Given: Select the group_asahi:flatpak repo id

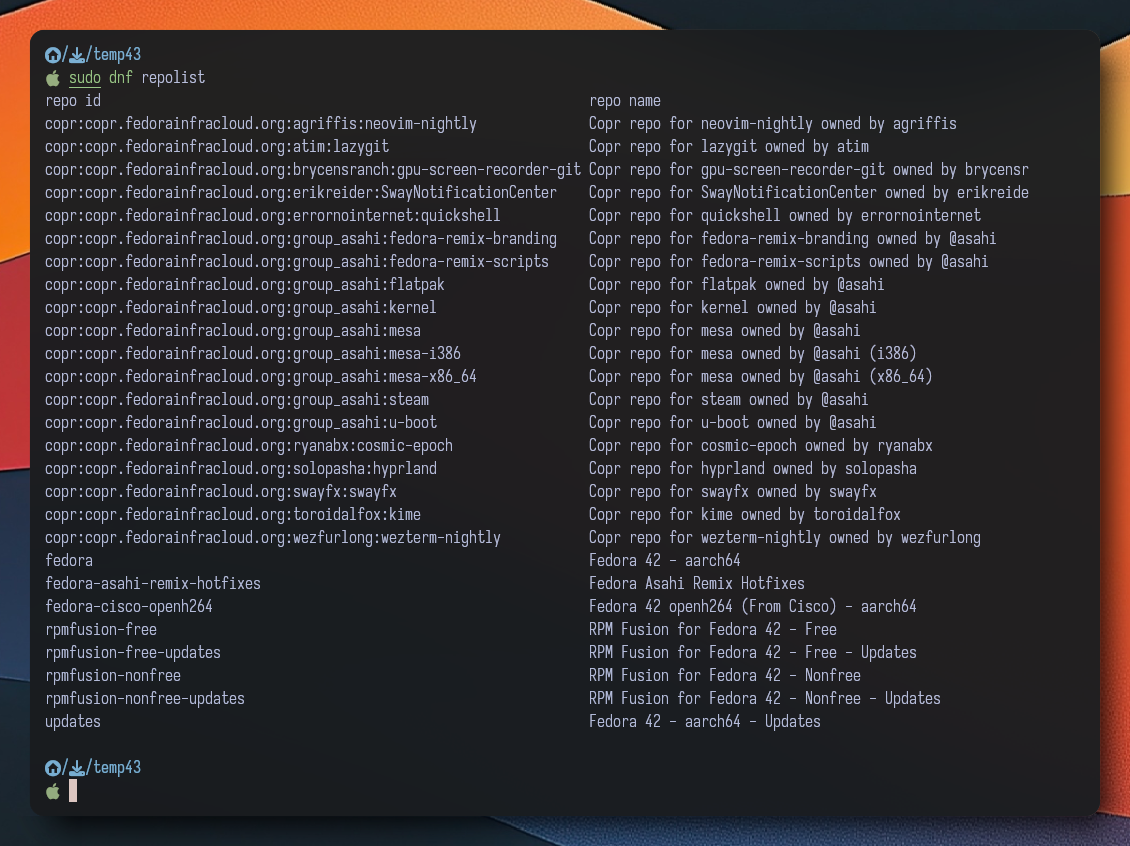Looking at the screenshot, I should (244, 285).
